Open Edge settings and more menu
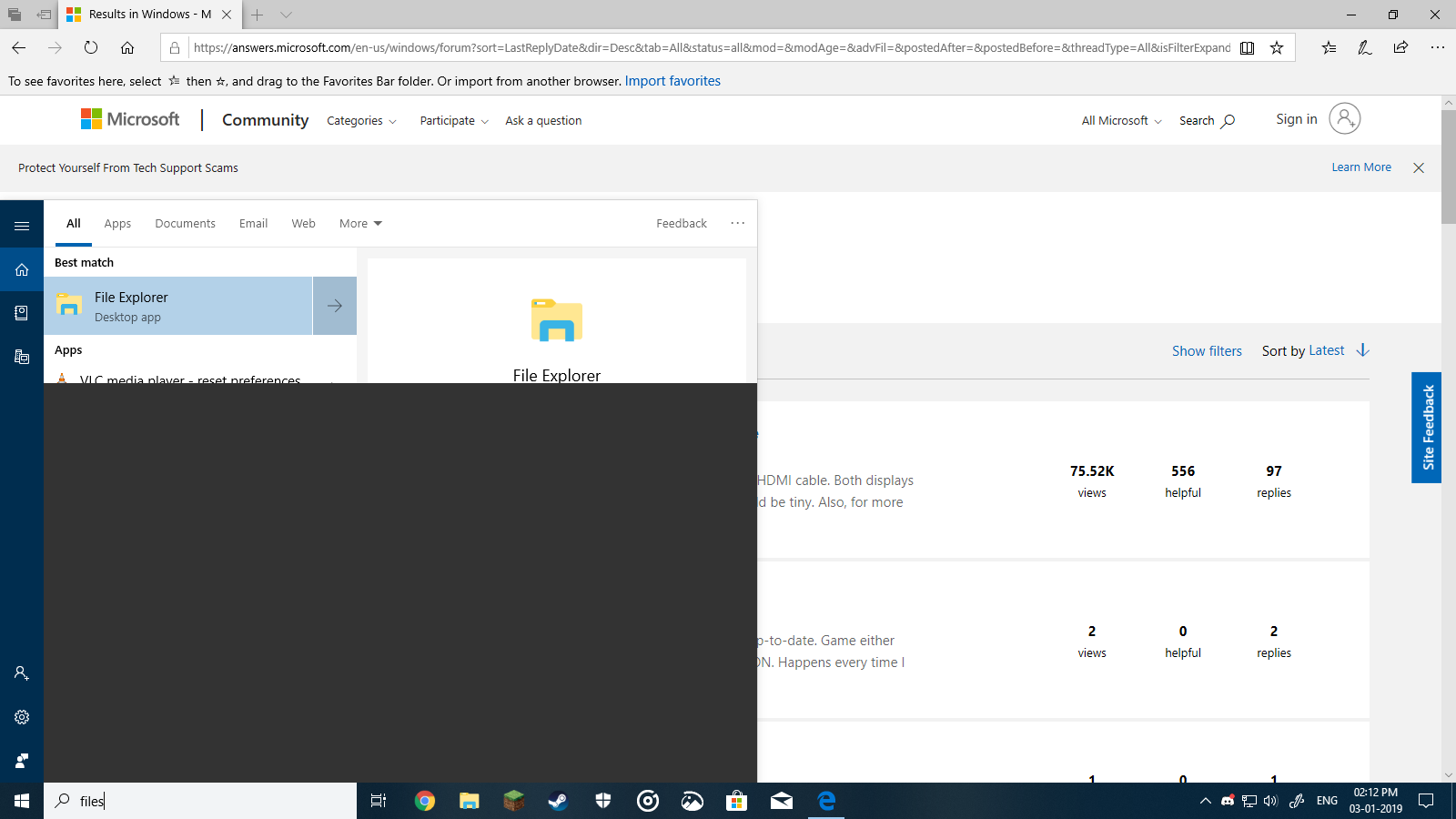 point(1438,47)
